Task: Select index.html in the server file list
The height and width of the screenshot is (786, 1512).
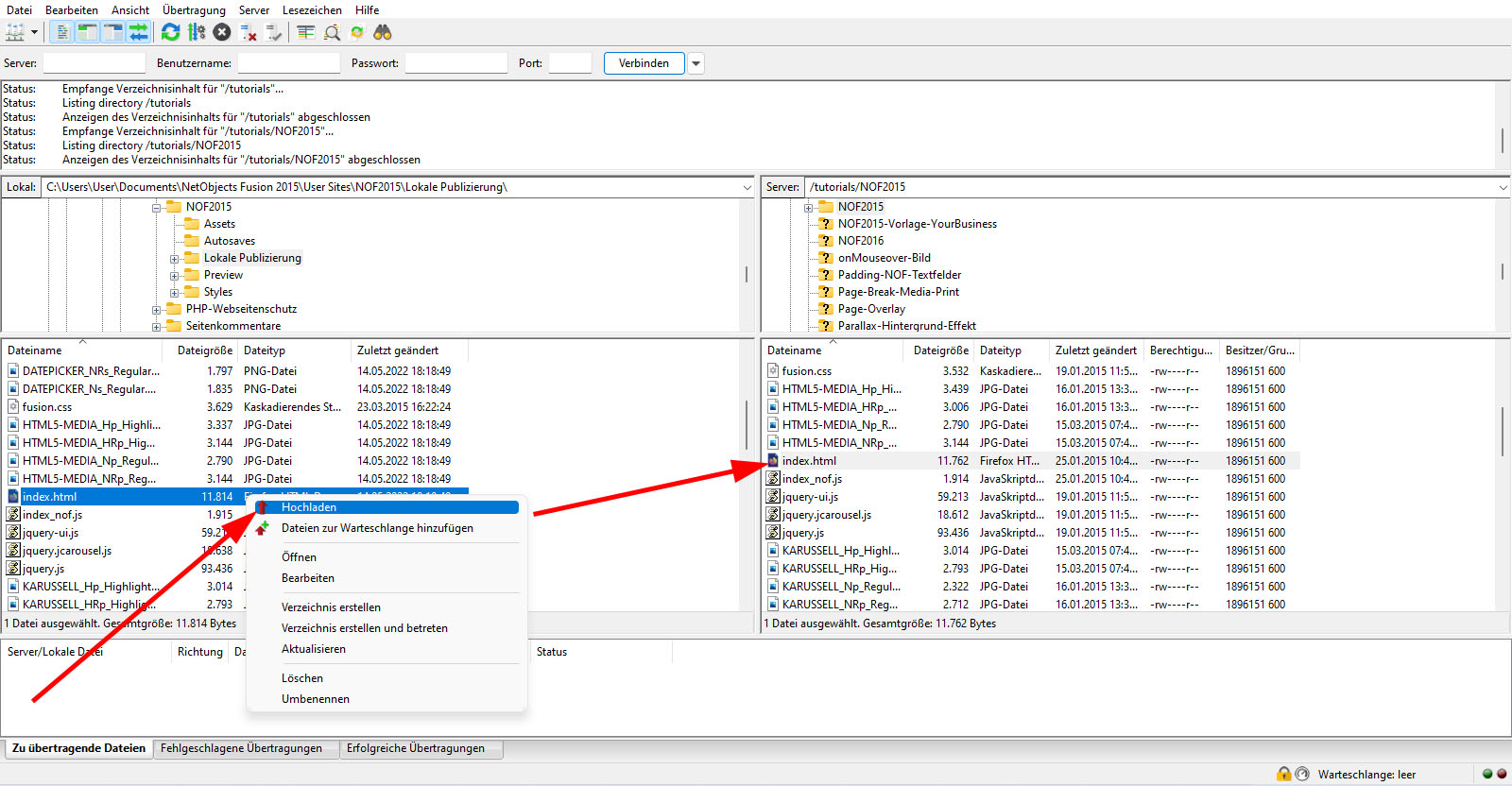Action: pyautogui.click(x=809, y=461)
